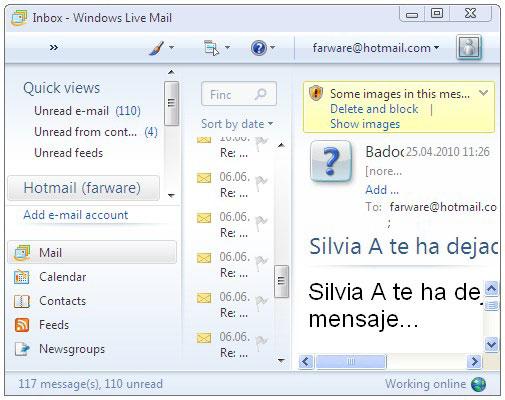This screenshot has height=400, width=505.
Task: Switch to the Mail section
Action: 92,252
